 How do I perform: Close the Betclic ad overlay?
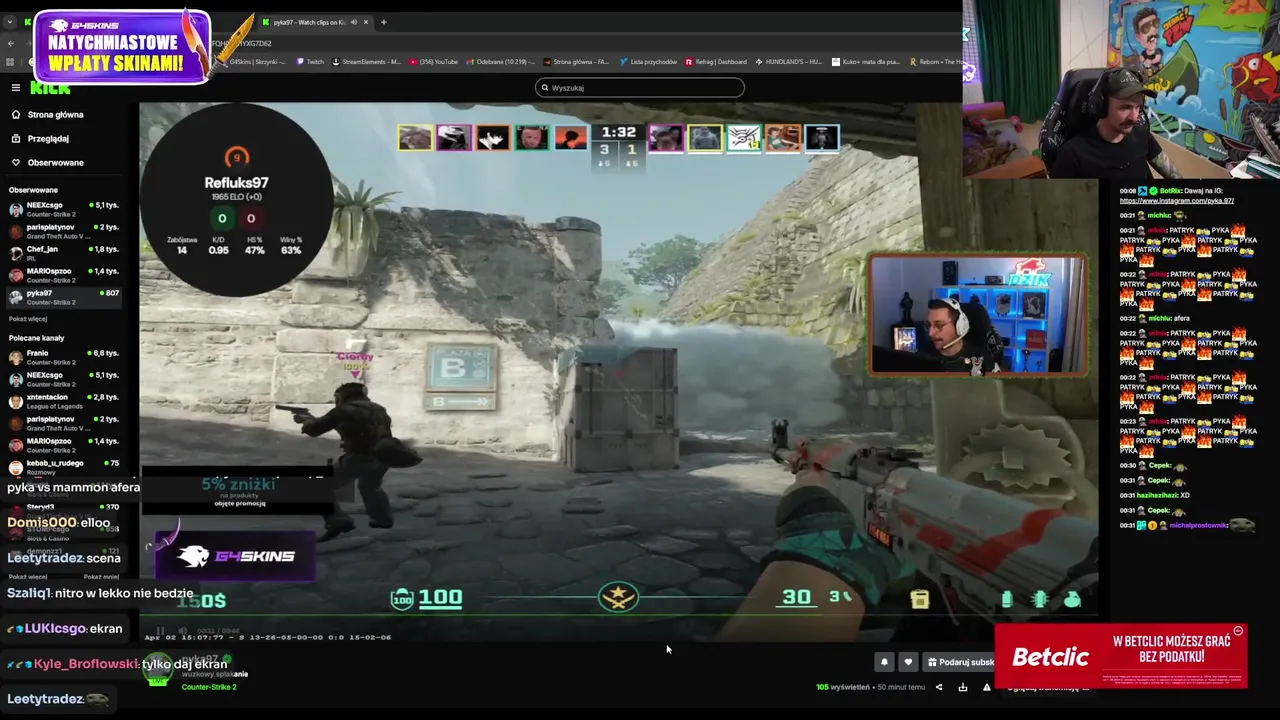(x=1238, y=631)
